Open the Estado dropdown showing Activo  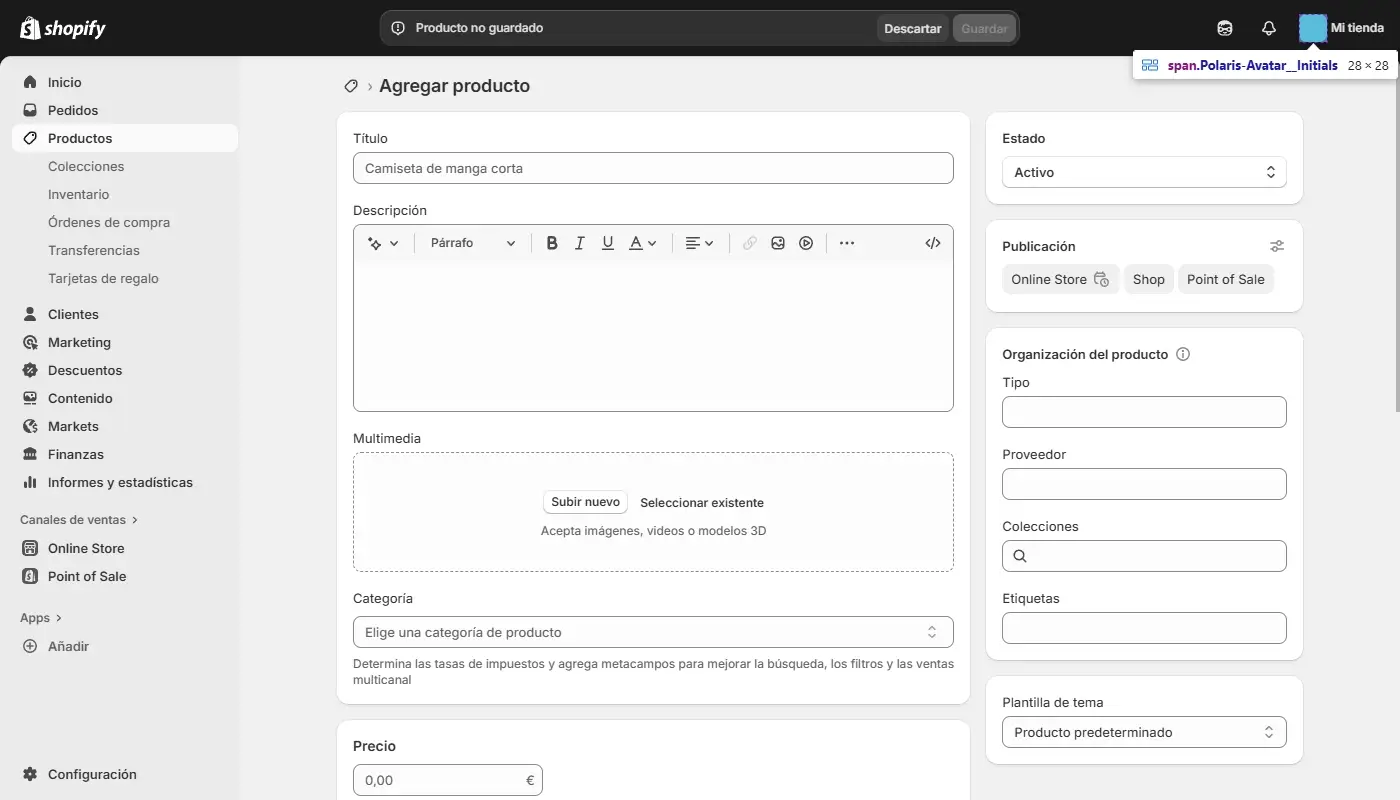point(1143,171)
